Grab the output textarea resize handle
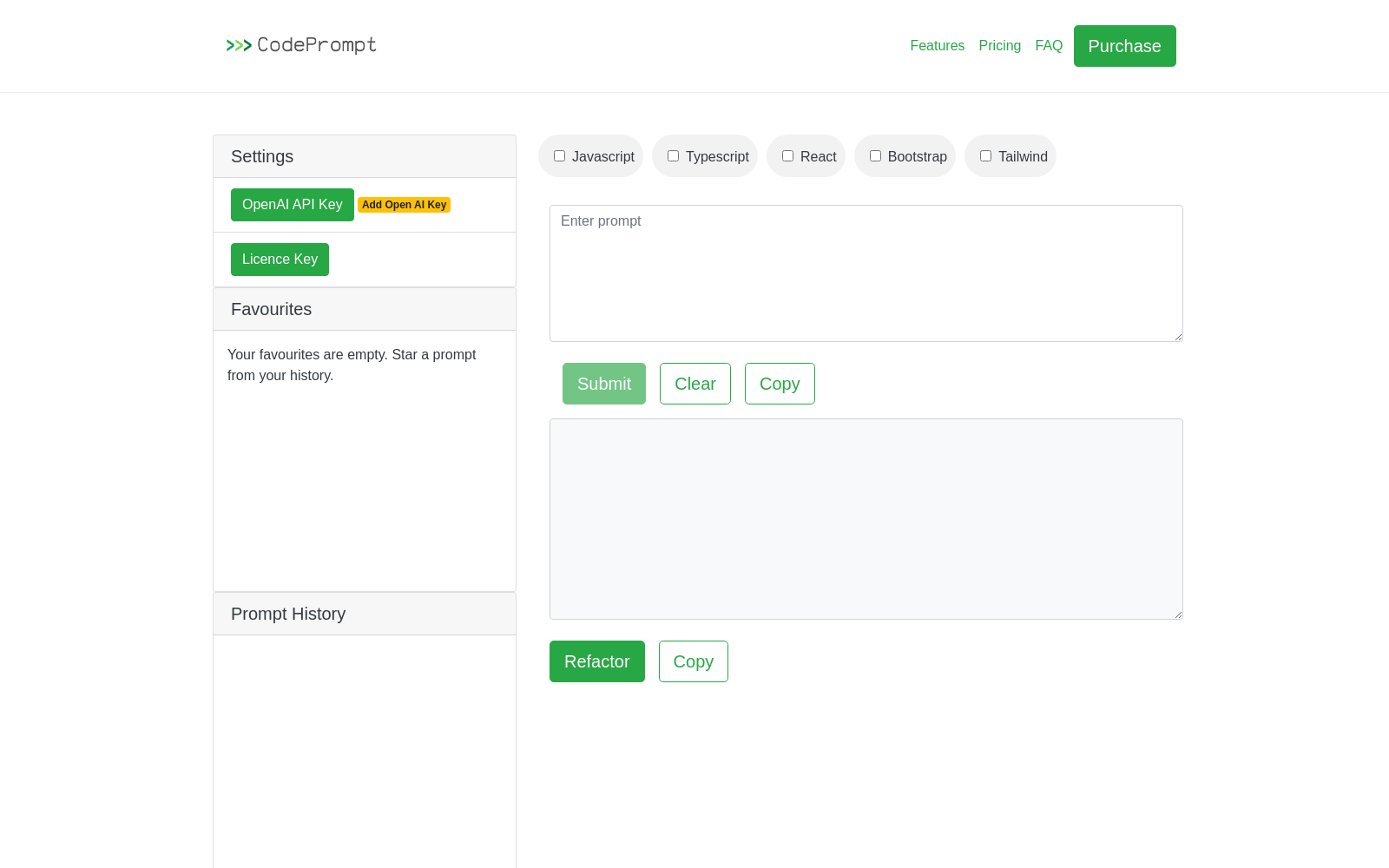The height and width of the screenshot is (868, 1389). pos(1177,614)
